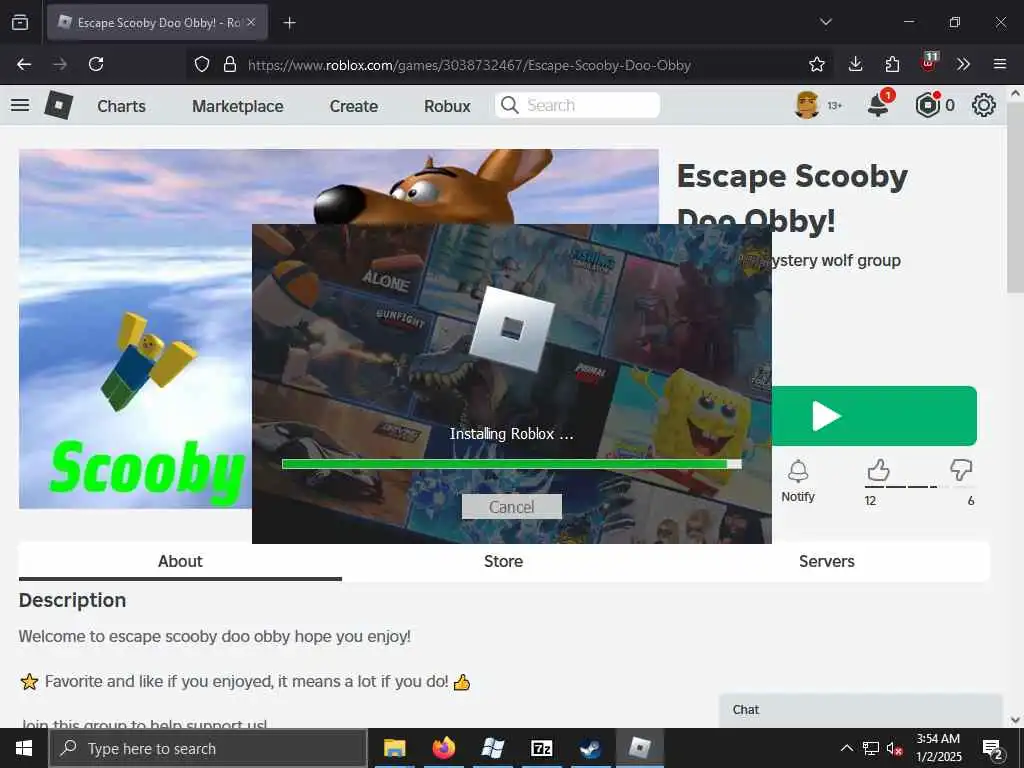Screen dimensions: 1024x768
Task: Open the Roblox settings gear
Action: pyautogui.click(x=984, y=105)
